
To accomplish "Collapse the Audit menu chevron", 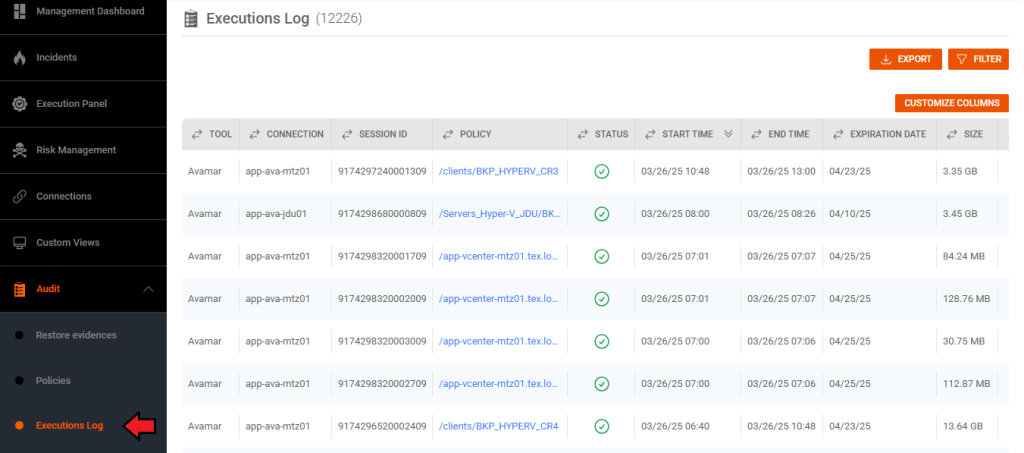I will tap(149, 289).
